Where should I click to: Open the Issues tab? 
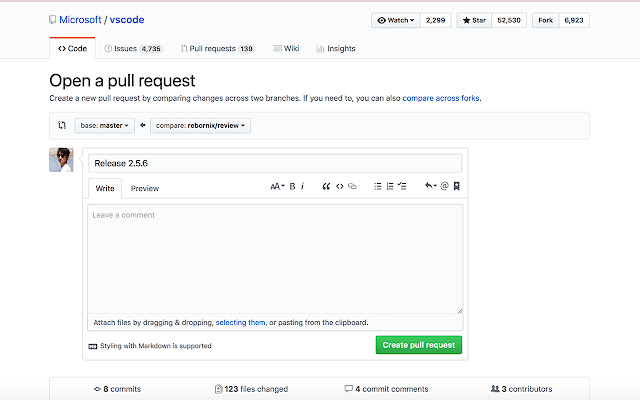coord(133,49)
